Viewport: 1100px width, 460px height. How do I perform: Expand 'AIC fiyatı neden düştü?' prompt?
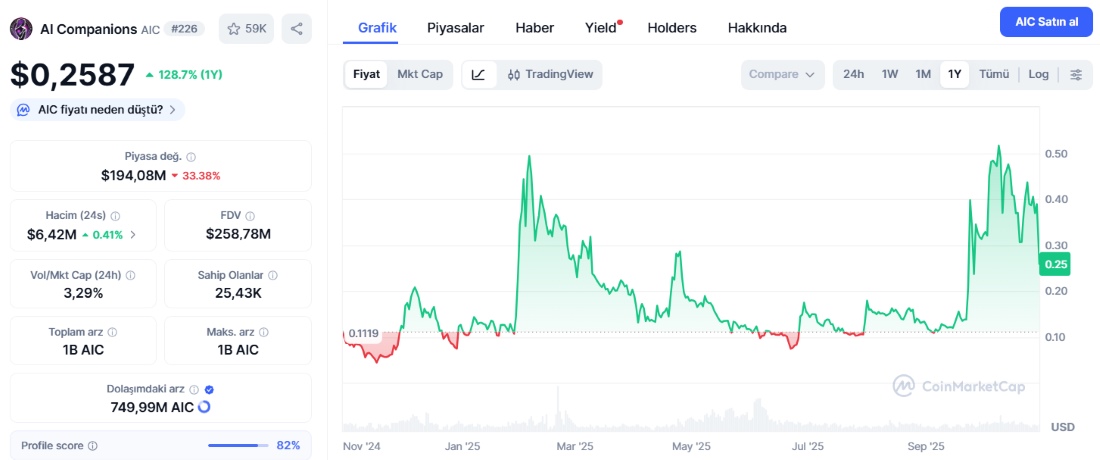(x=98, y=110)
